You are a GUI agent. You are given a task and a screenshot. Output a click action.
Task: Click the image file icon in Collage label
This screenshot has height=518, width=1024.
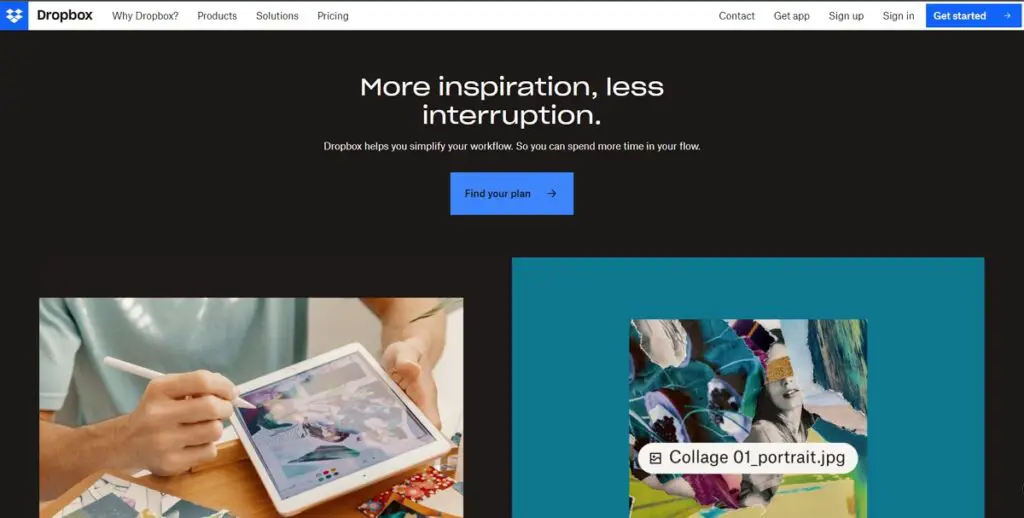(656, 459)
